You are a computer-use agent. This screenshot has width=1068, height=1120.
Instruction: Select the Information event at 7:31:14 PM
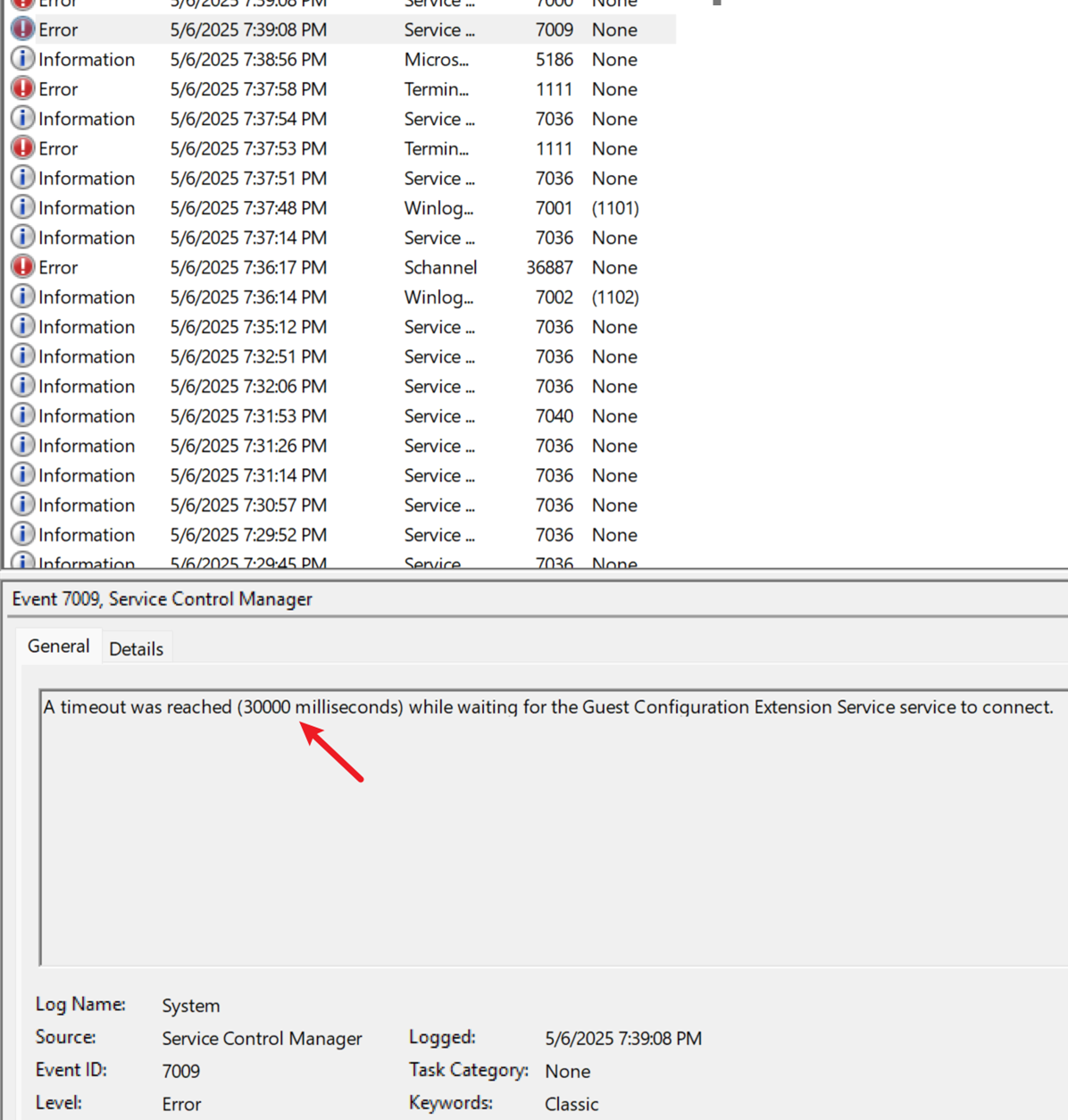point(248,475)
